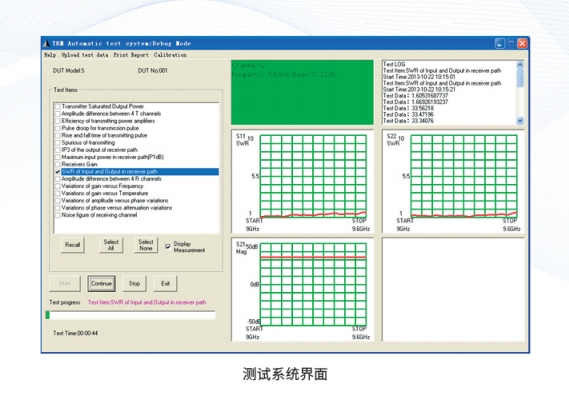This screenshot has height=399, width=569.
Task: Toggle the Display Measurement checkbox
Action: 168,247
